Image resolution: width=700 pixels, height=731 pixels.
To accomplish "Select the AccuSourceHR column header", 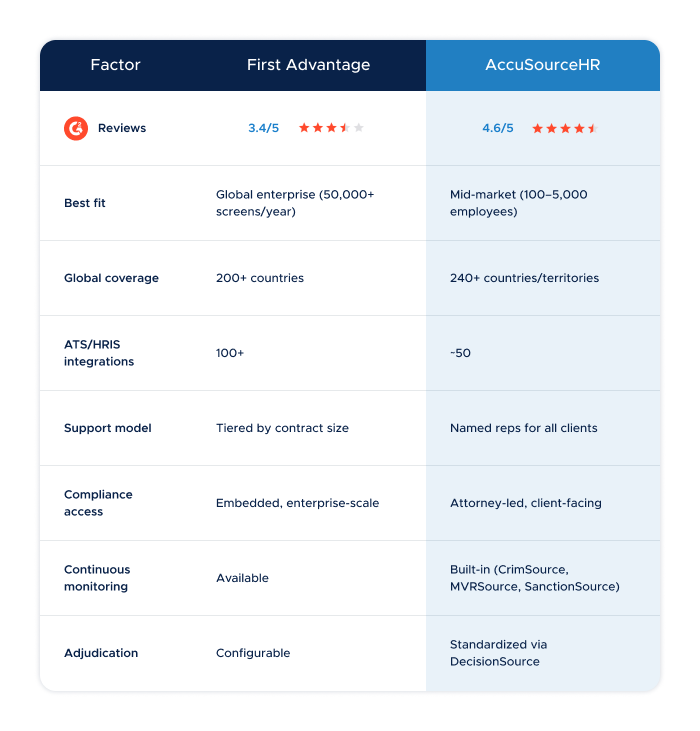I will pyautogui.click(x=542, y=65).
